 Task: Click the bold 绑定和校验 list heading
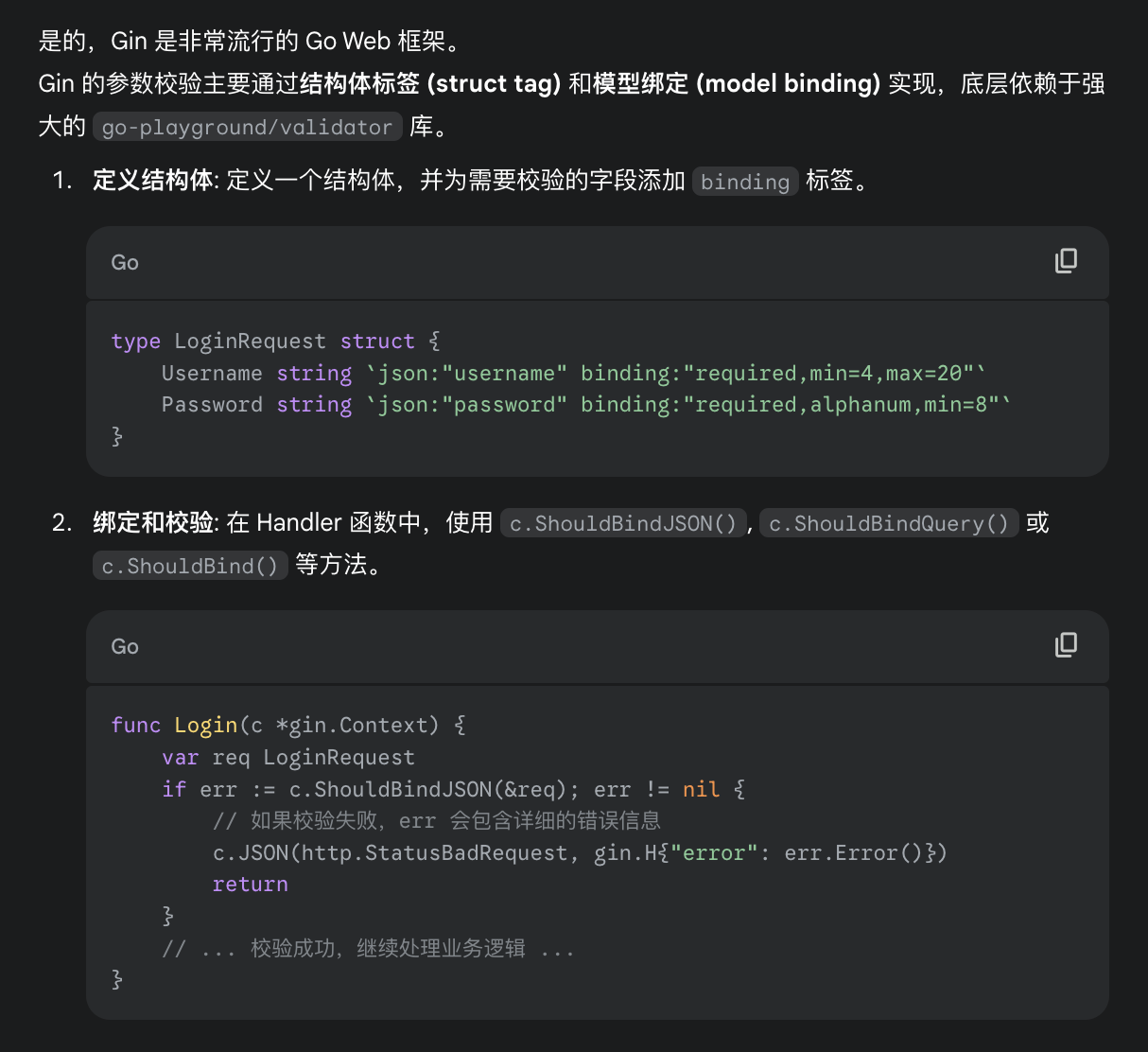pos(153,523)
